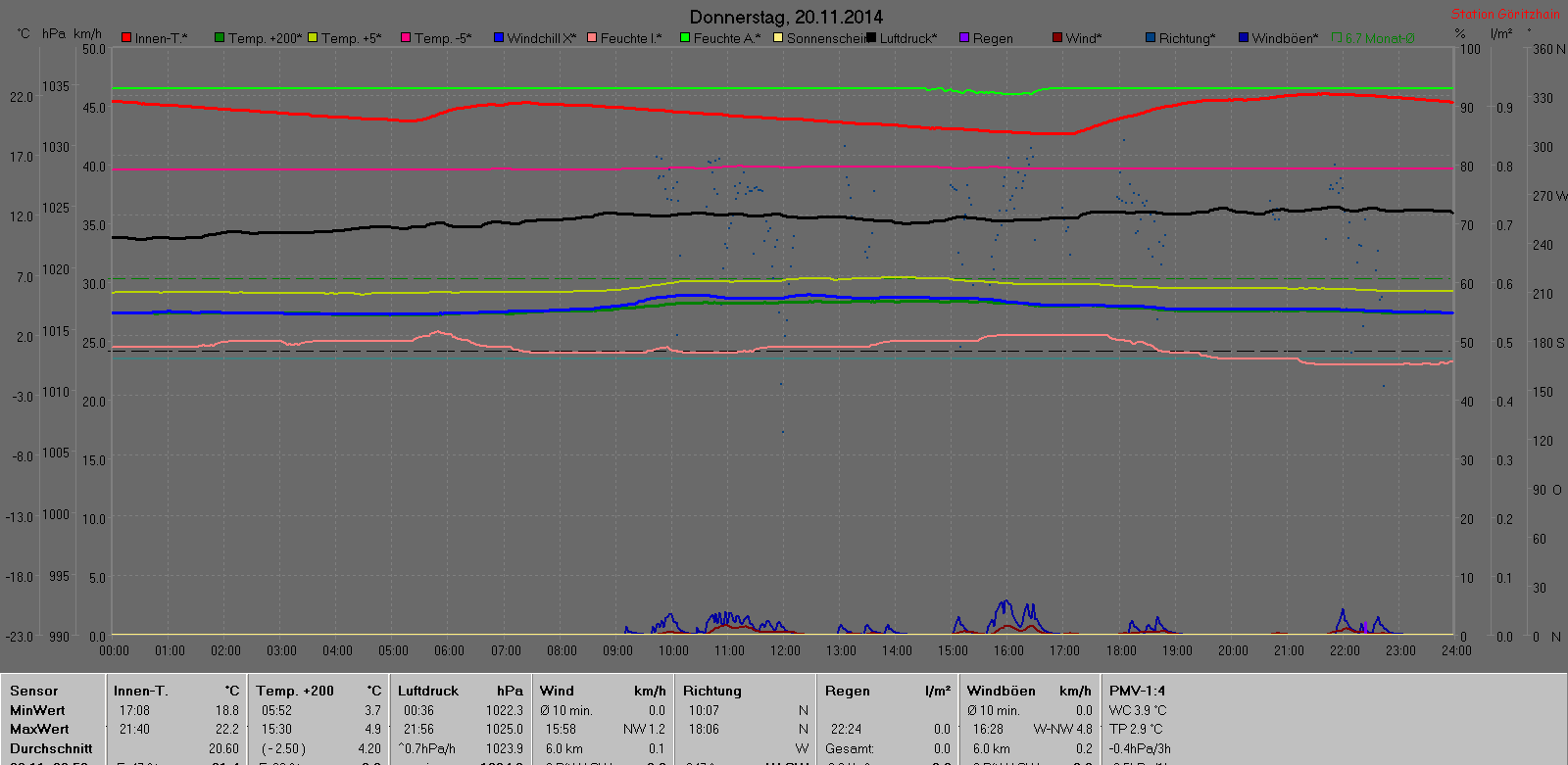Select the blue Windchill X legend marker
This screenshot has height=765, width=1568.
coord(499,38)
